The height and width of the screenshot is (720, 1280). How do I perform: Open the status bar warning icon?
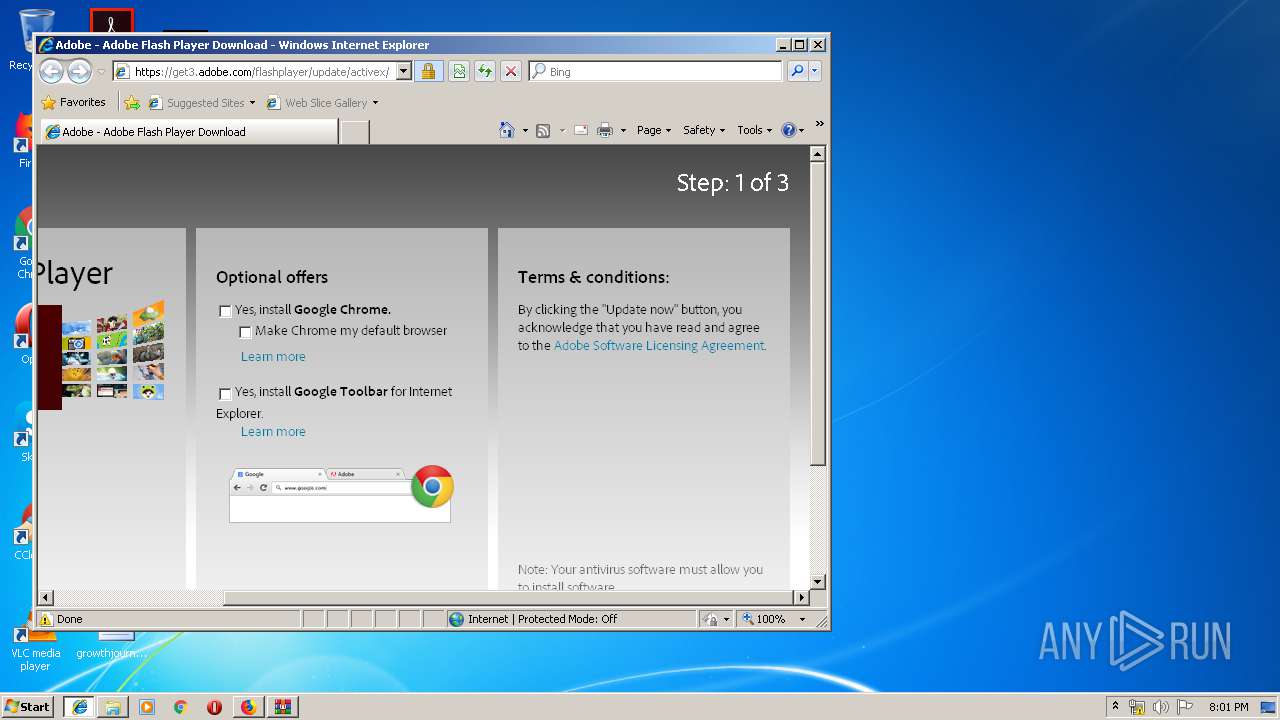[x=46, y=619]
